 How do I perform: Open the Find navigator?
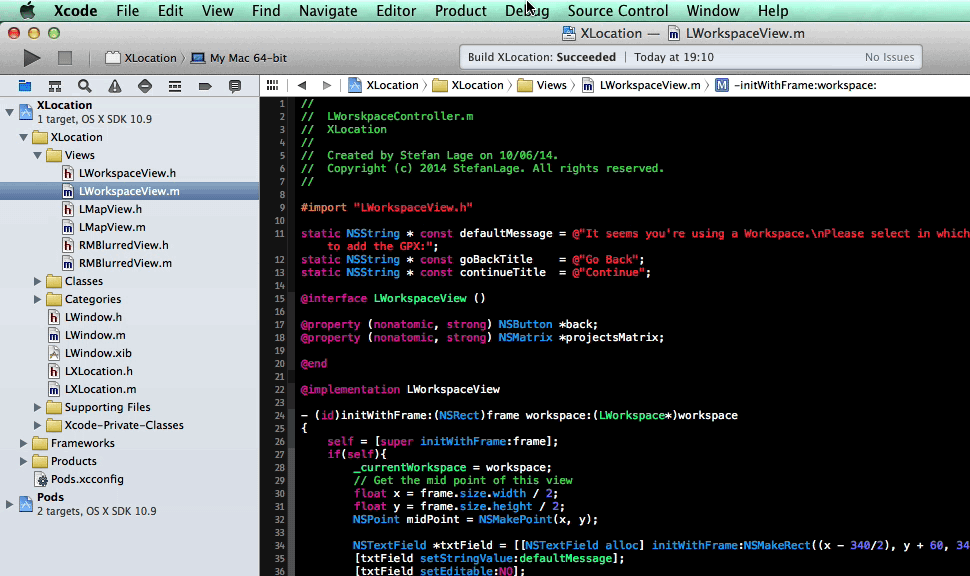coord(85,86)
